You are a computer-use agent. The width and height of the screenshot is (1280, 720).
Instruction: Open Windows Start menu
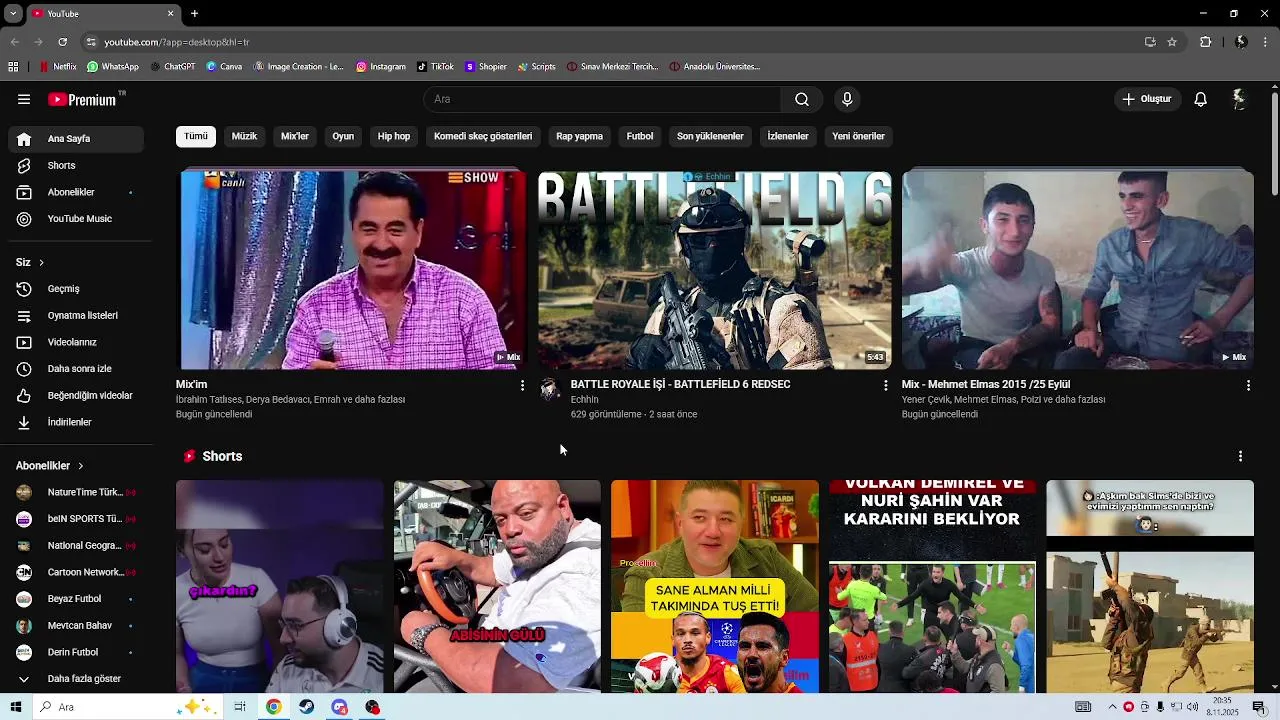click(15, 707)
